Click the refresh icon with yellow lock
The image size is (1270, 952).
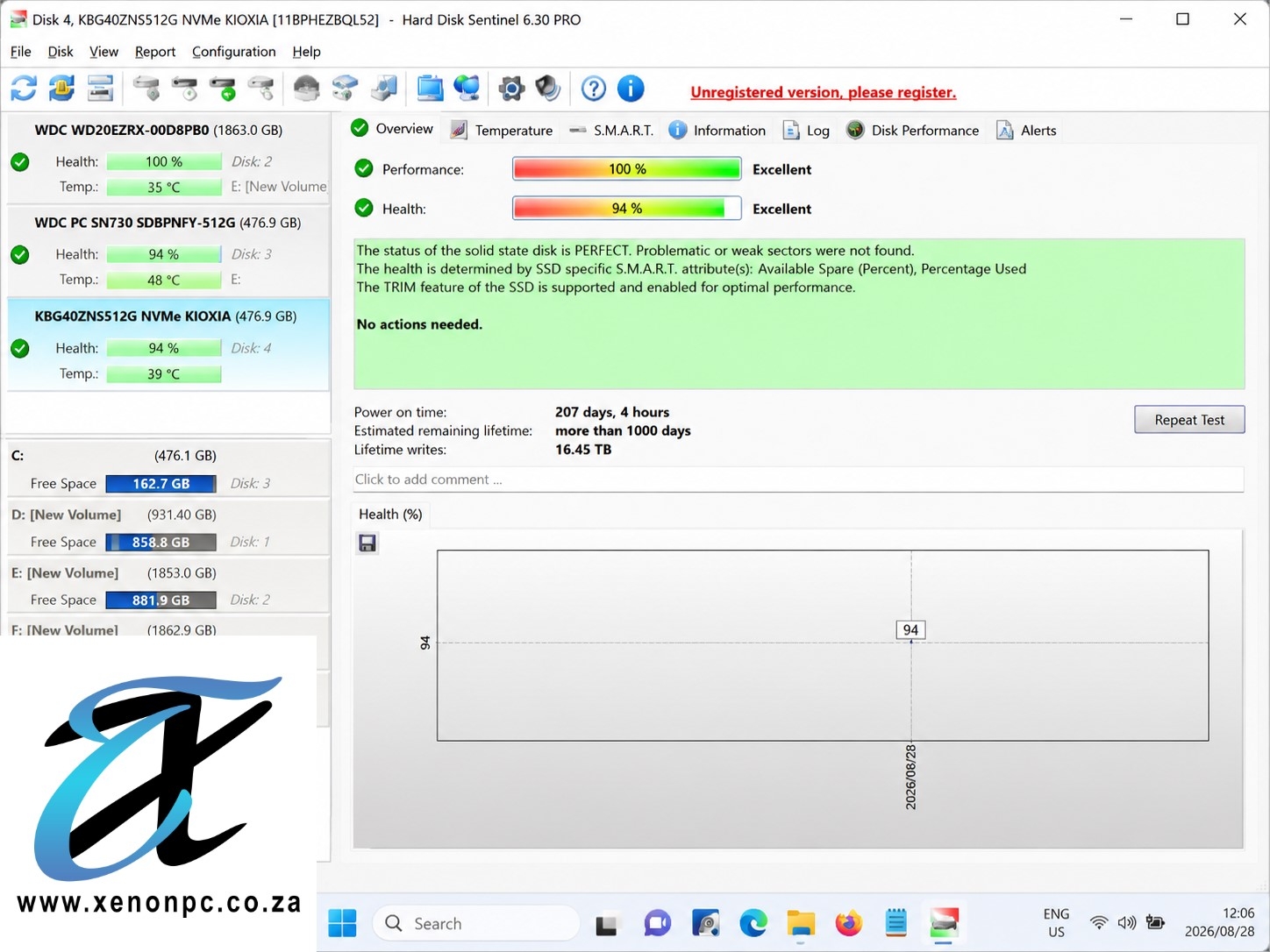(61, 89)
